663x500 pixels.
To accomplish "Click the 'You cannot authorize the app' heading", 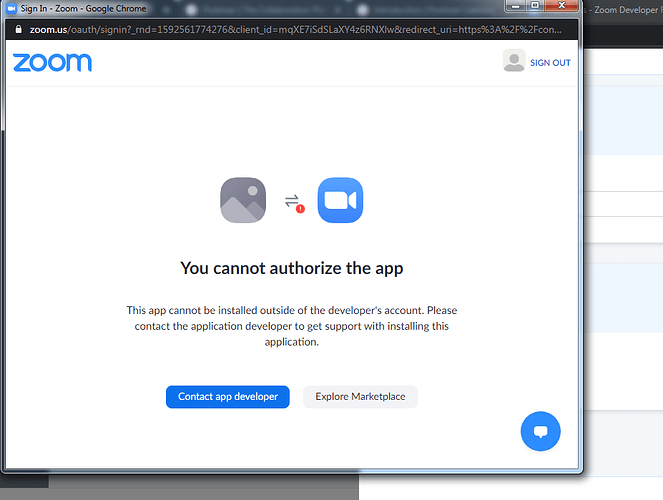I will (x=292, y=268).
